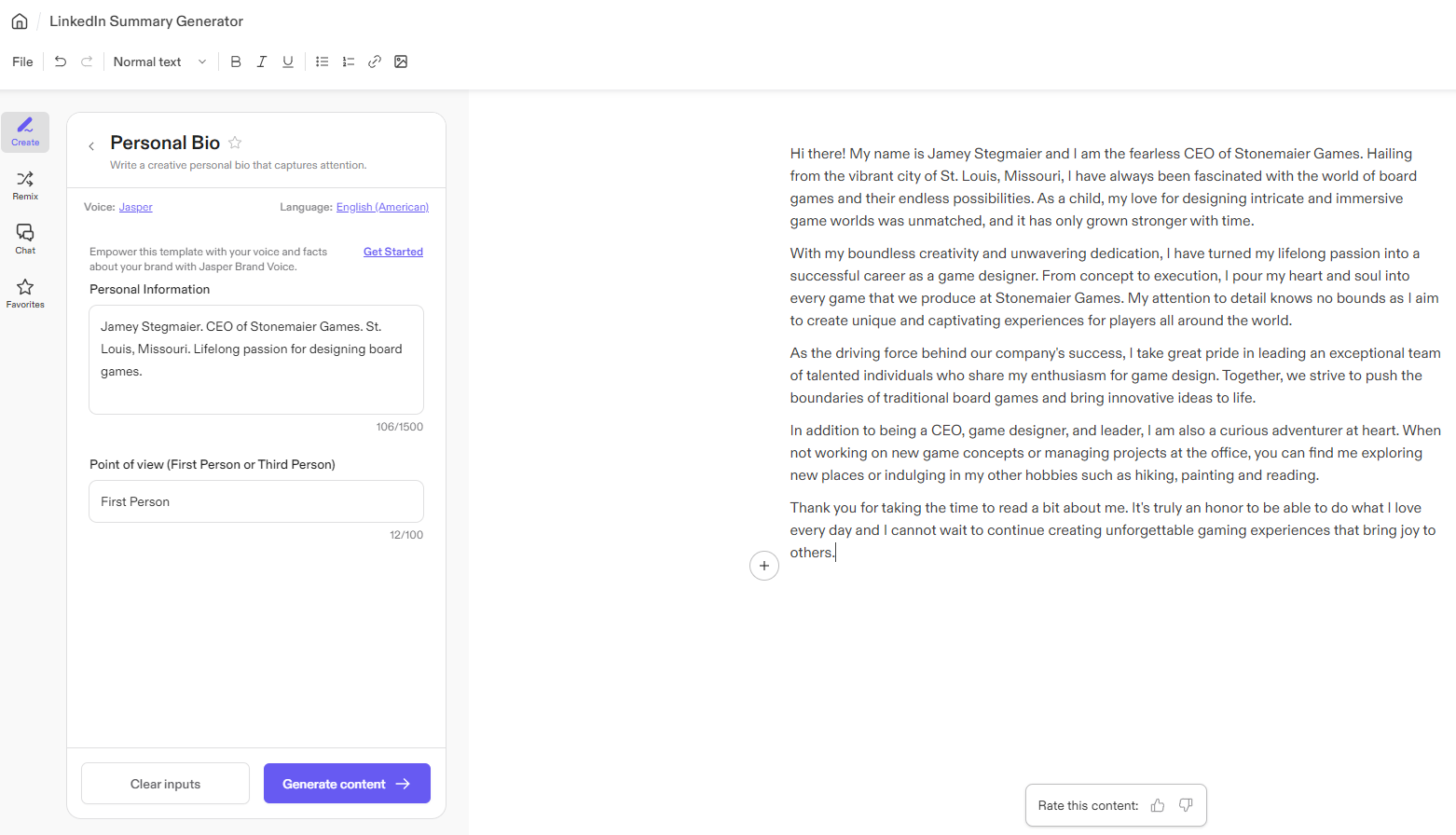View your Favorites templates
Image resolution: width=1456 pixels, height=835 pixels.
tap(24, 294)
